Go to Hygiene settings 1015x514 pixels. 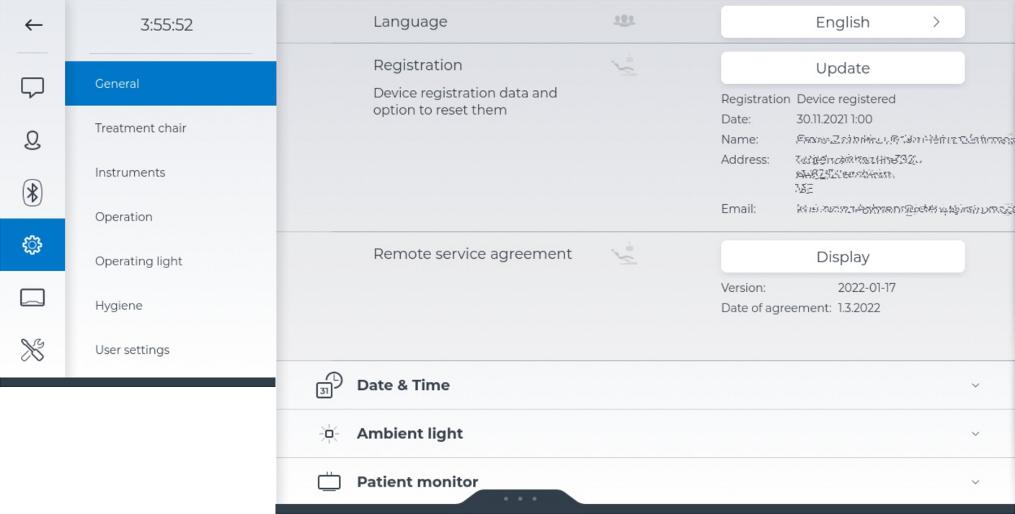(x=119, y=305)
